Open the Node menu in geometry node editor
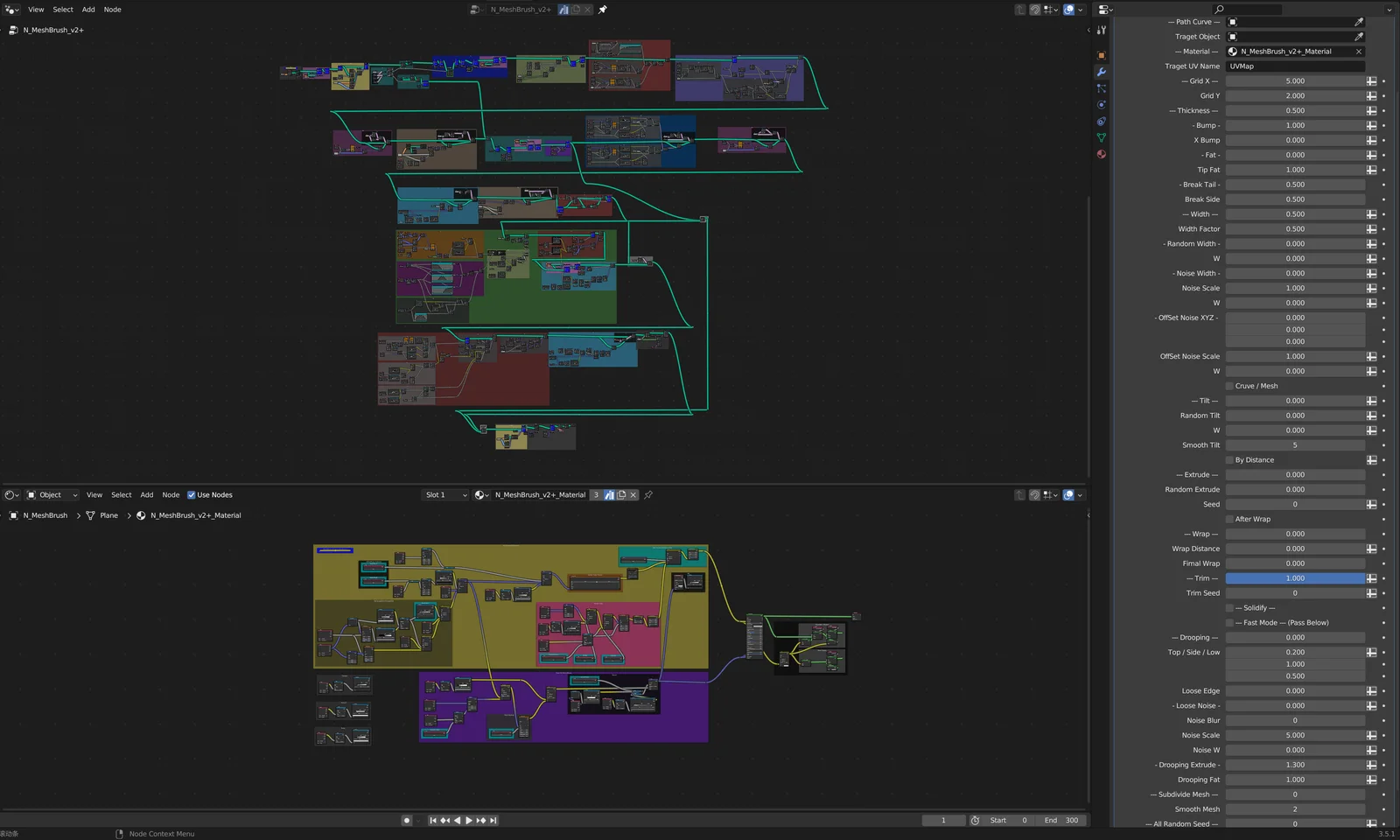This screenshot has width=1400, height=840. pos(112,9)
